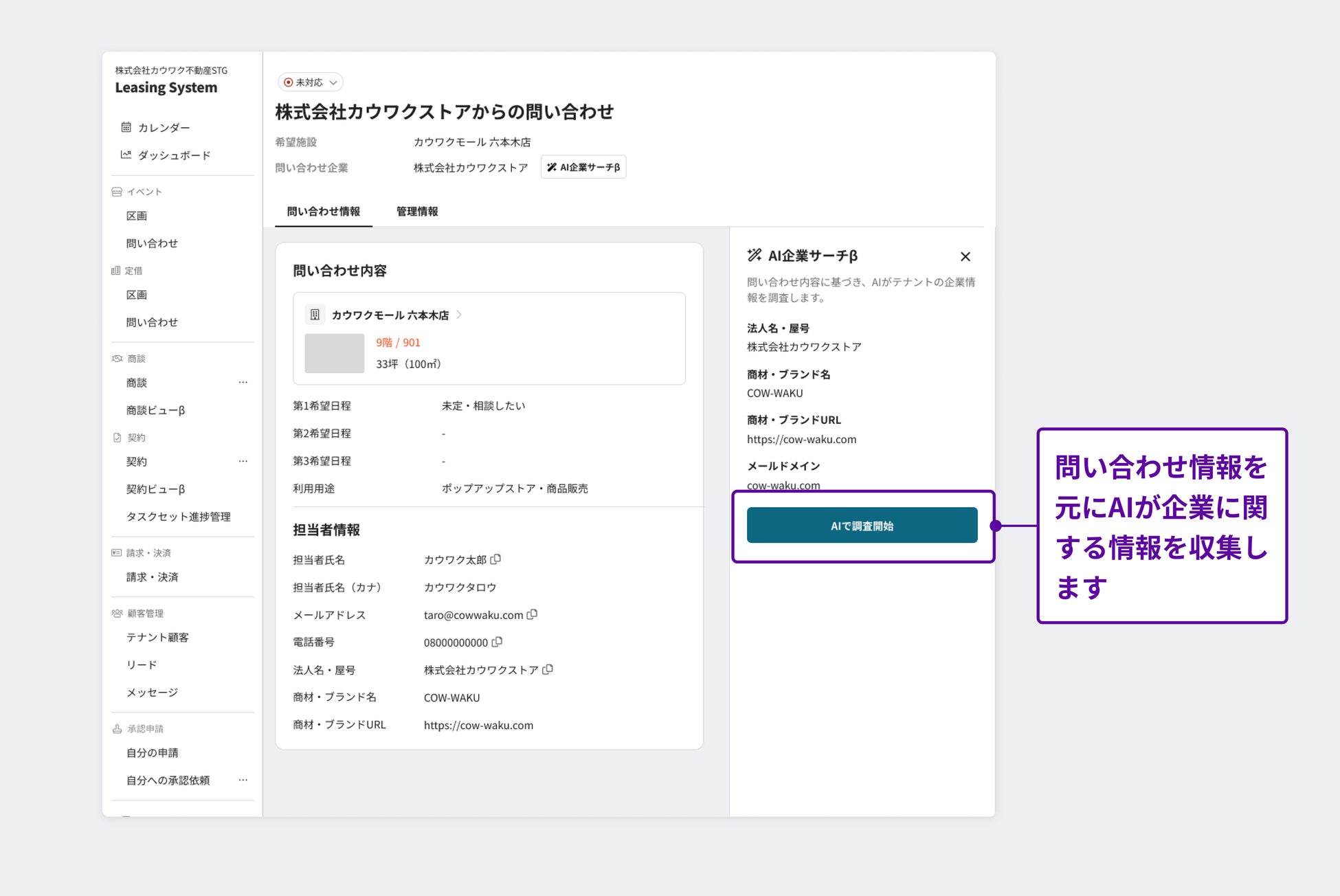Expand the カウワクモール 六本木店 facility chevron

[459, 315]
